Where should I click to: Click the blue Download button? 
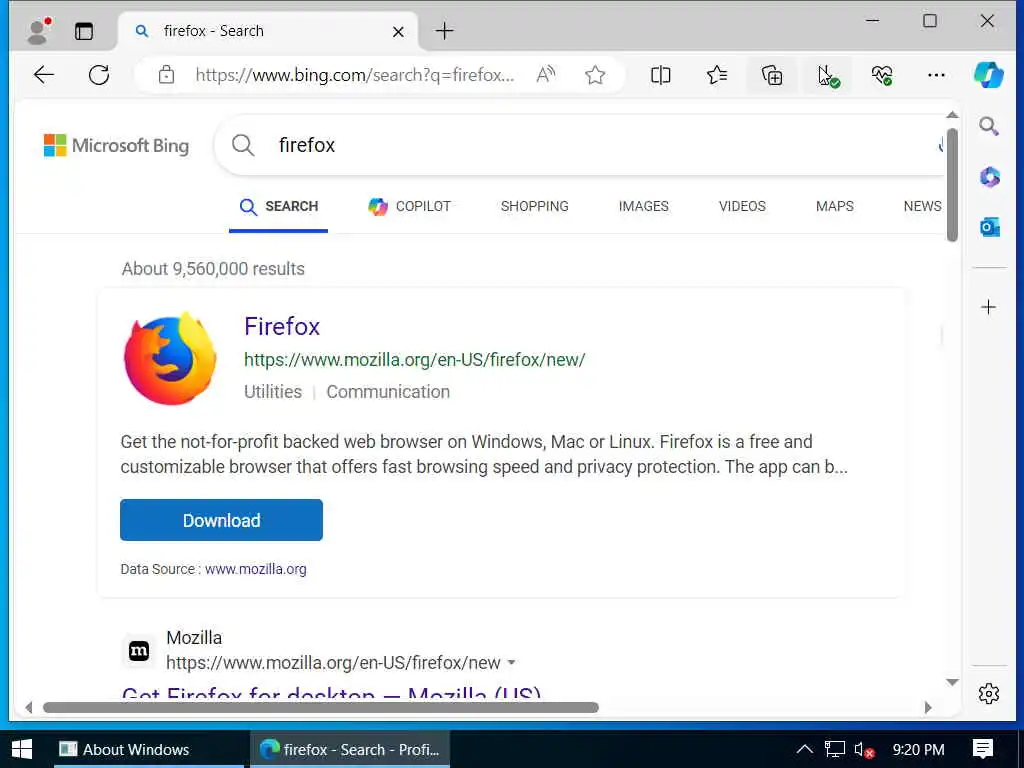coord(221,520)
